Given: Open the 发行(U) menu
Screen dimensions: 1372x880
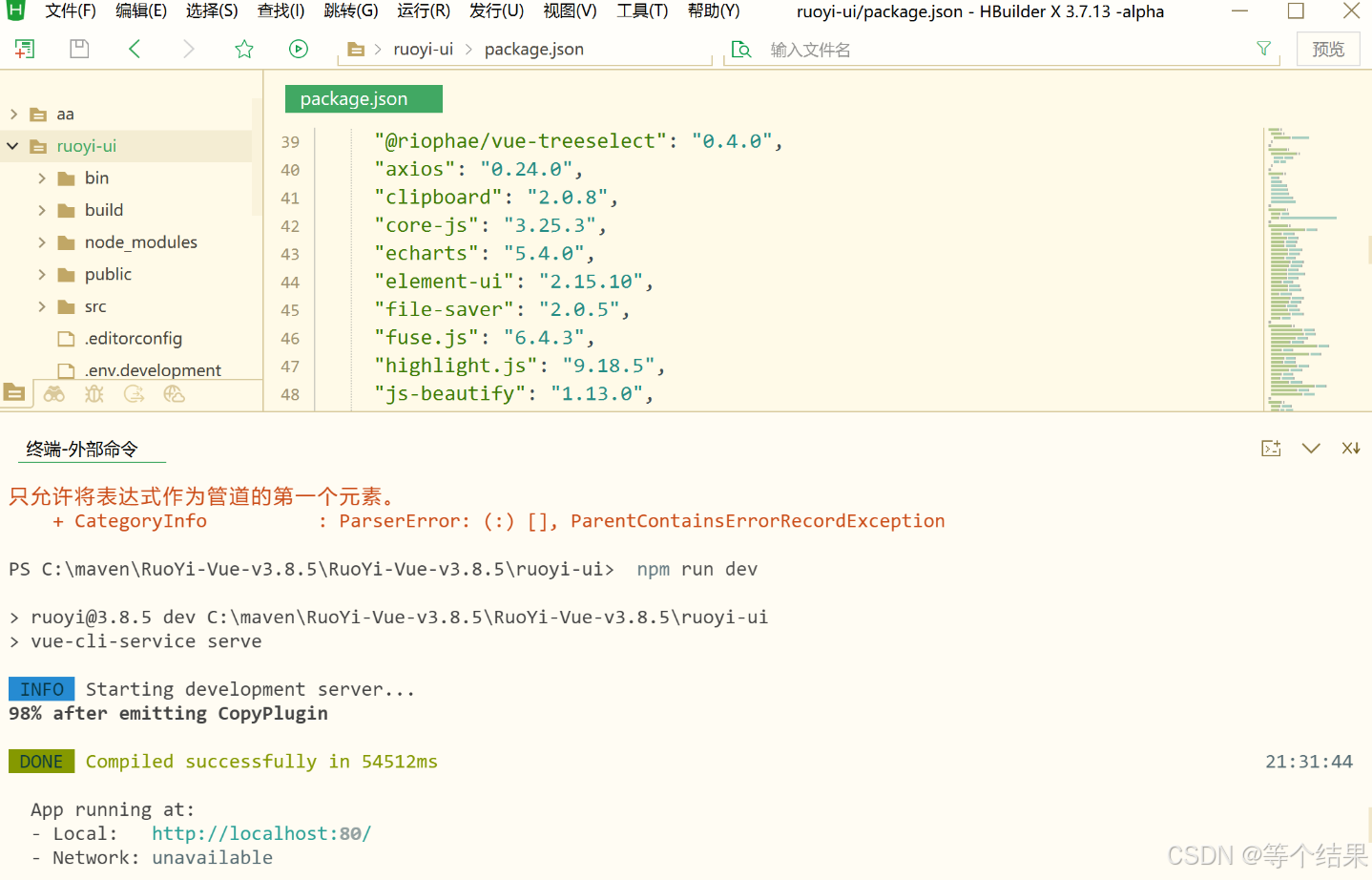Looking at the screenshot, I should 497,11.
